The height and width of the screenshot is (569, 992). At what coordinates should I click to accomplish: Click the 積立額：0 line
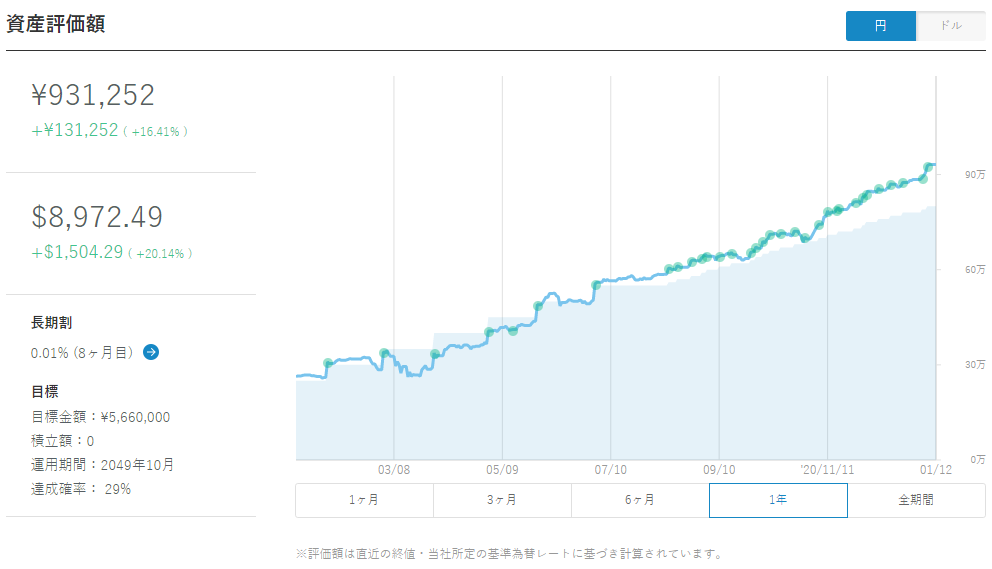(63, 441)
